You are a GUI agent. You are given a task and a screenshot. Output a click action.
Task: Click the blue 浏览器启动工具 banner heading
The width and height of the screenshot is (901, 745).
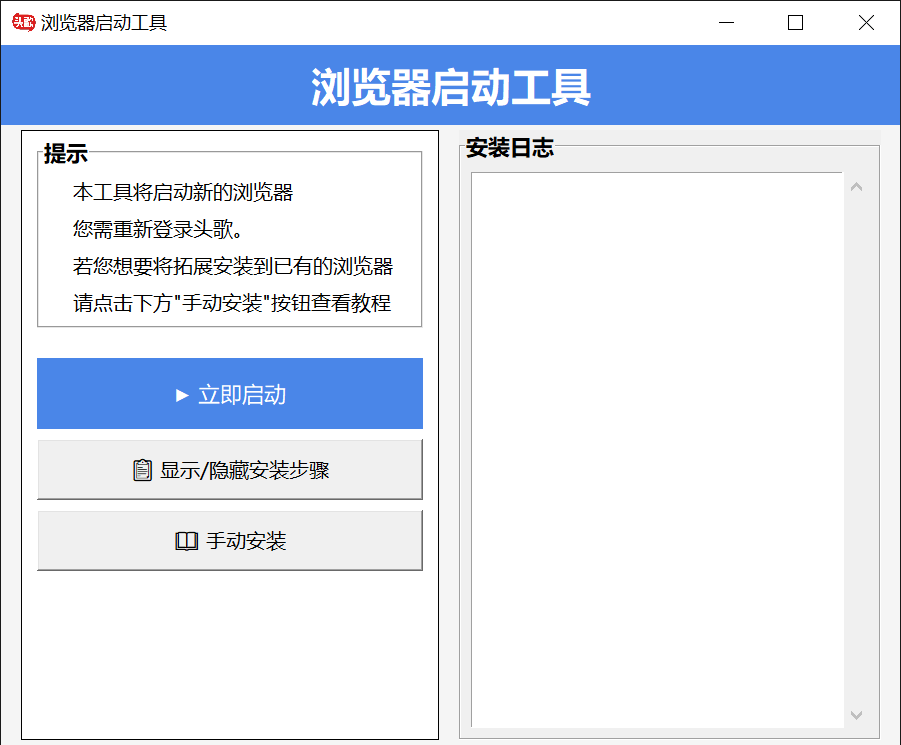pyautogui.click(x=450, y=87)
